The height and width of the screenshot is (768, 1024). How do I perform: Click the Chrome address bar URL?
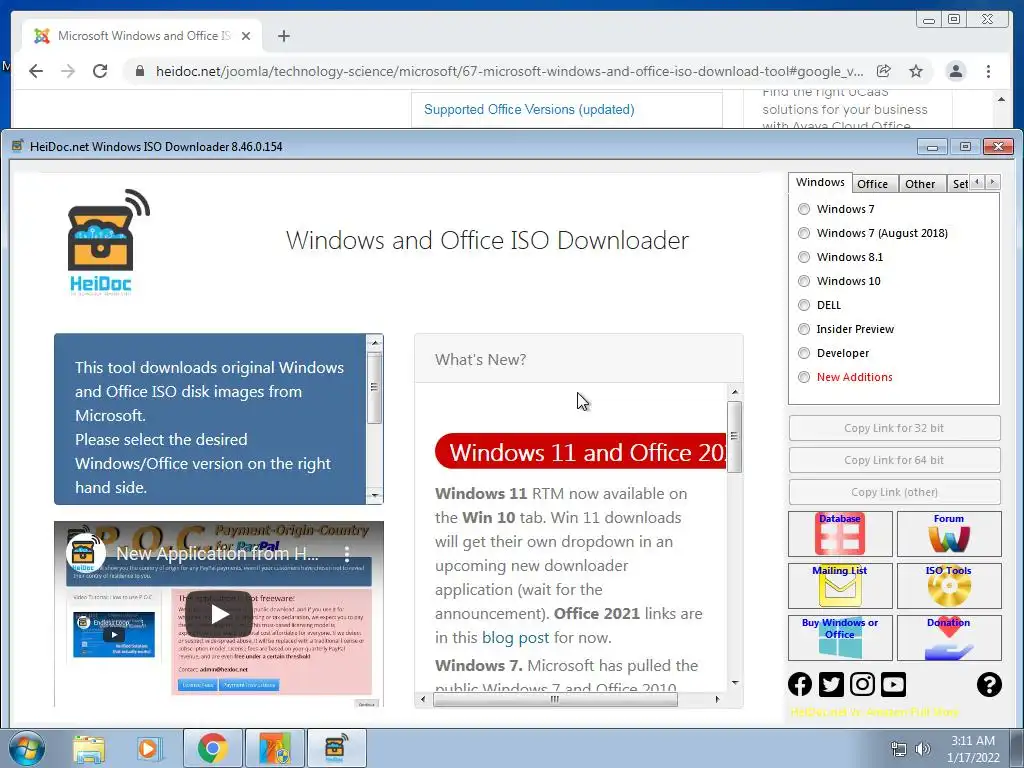click(509, 71)
